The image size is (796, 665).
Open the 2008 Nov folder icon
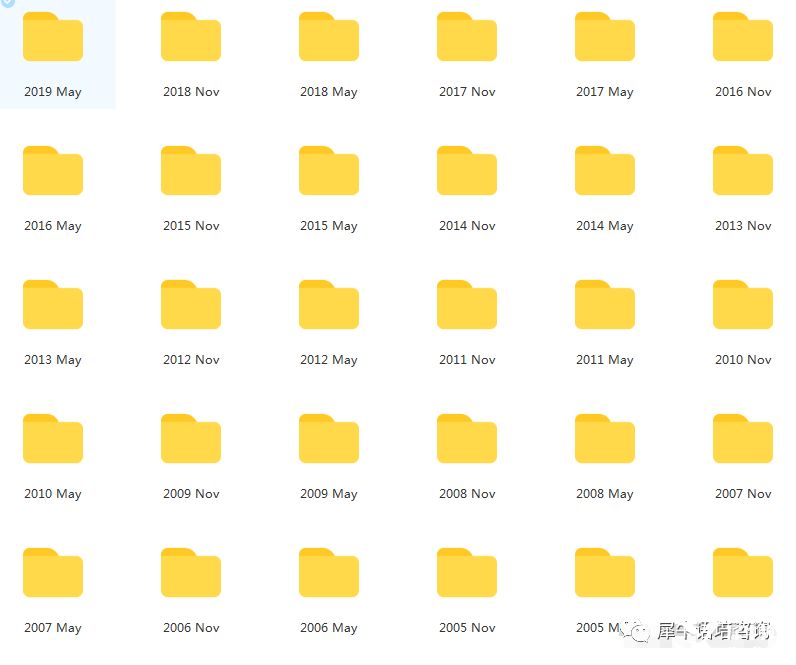click(467, 439)
